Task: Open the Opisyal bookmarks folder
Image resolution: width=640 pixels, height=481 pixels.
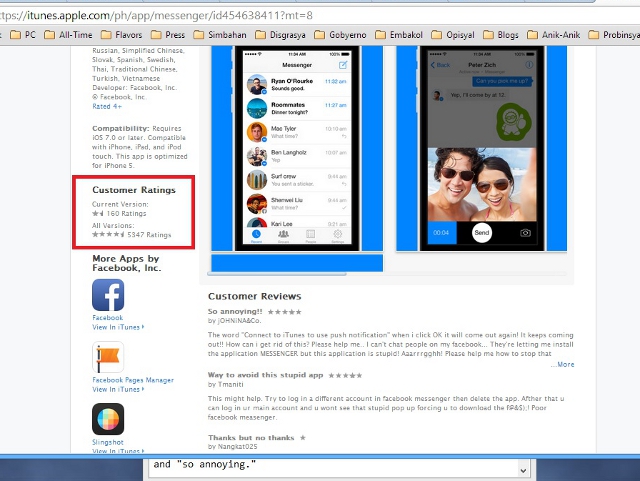Action: click(453, 35)
